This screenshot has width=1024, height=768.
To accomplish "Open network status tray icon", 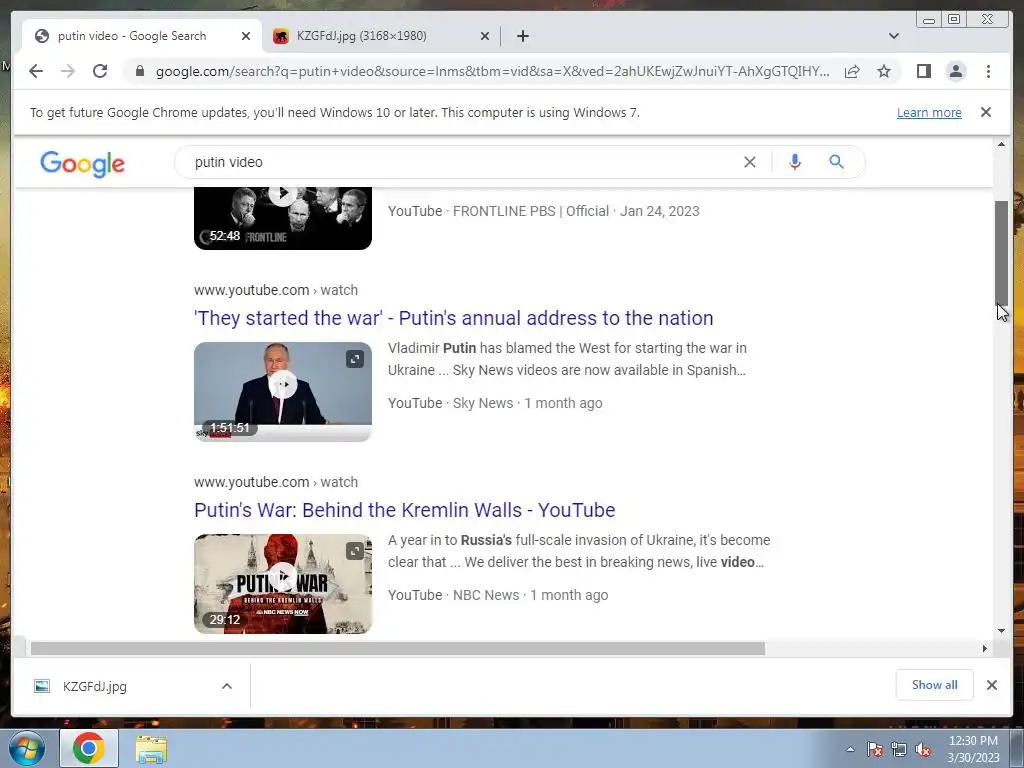I will click(899, 750).
